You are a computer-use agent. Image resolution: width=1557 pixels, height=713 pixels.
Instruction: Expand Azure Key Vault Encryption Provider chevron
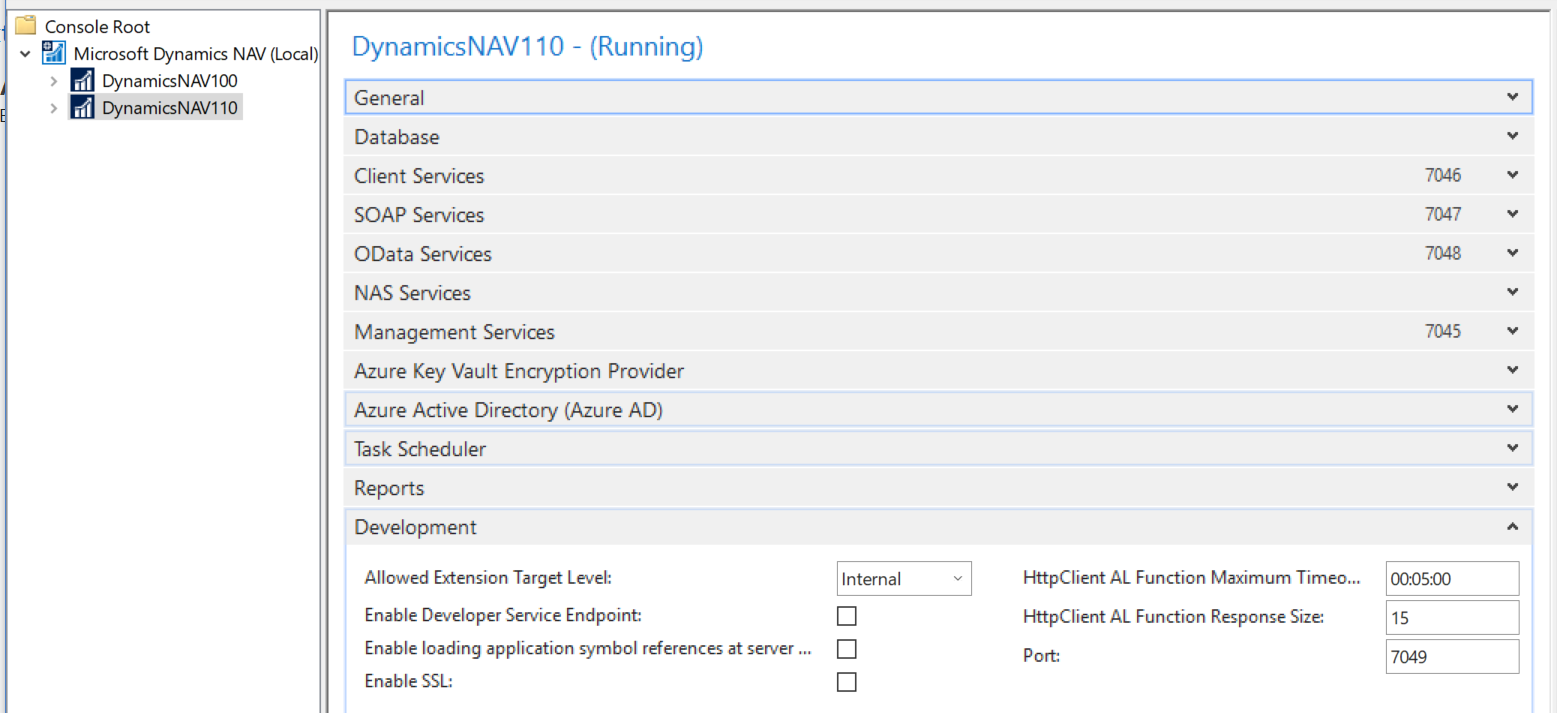pyautogui.click(x=1512, y=370)
